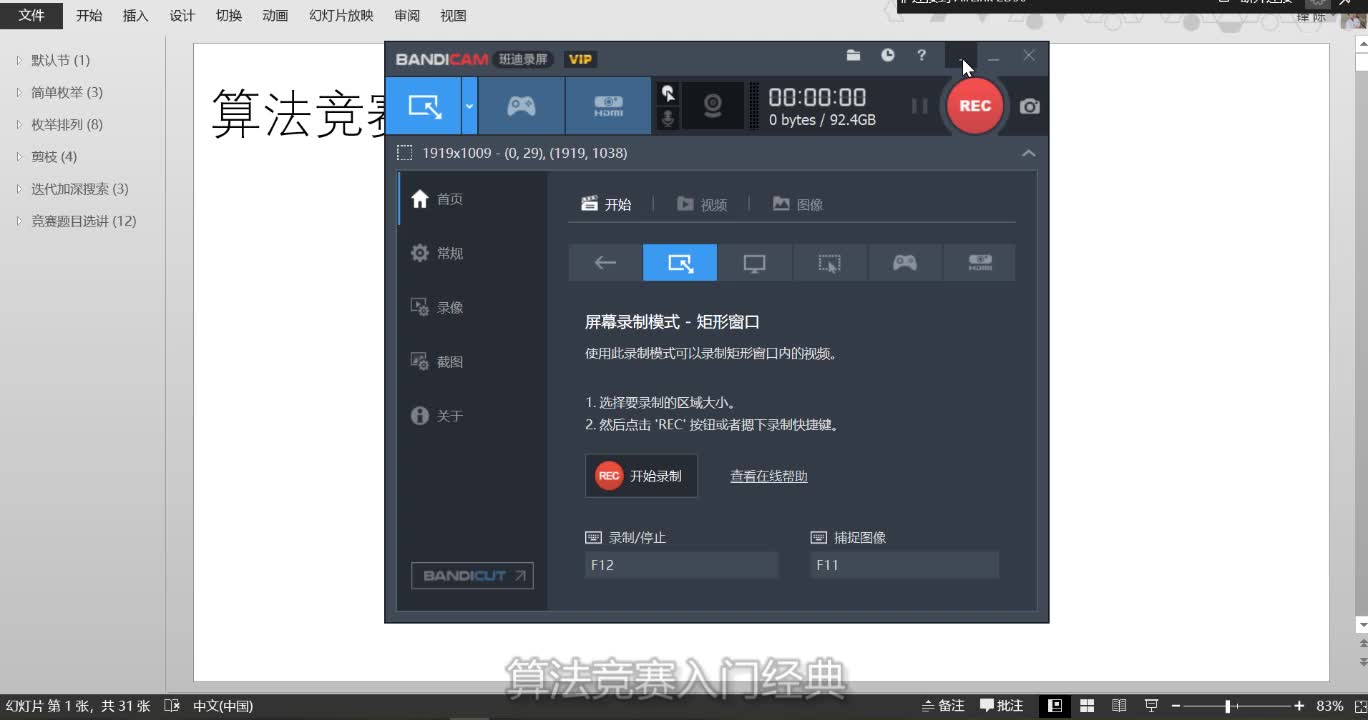Open scheduled recording clock icon
The image size is (1368, 720).
point(888,56)
